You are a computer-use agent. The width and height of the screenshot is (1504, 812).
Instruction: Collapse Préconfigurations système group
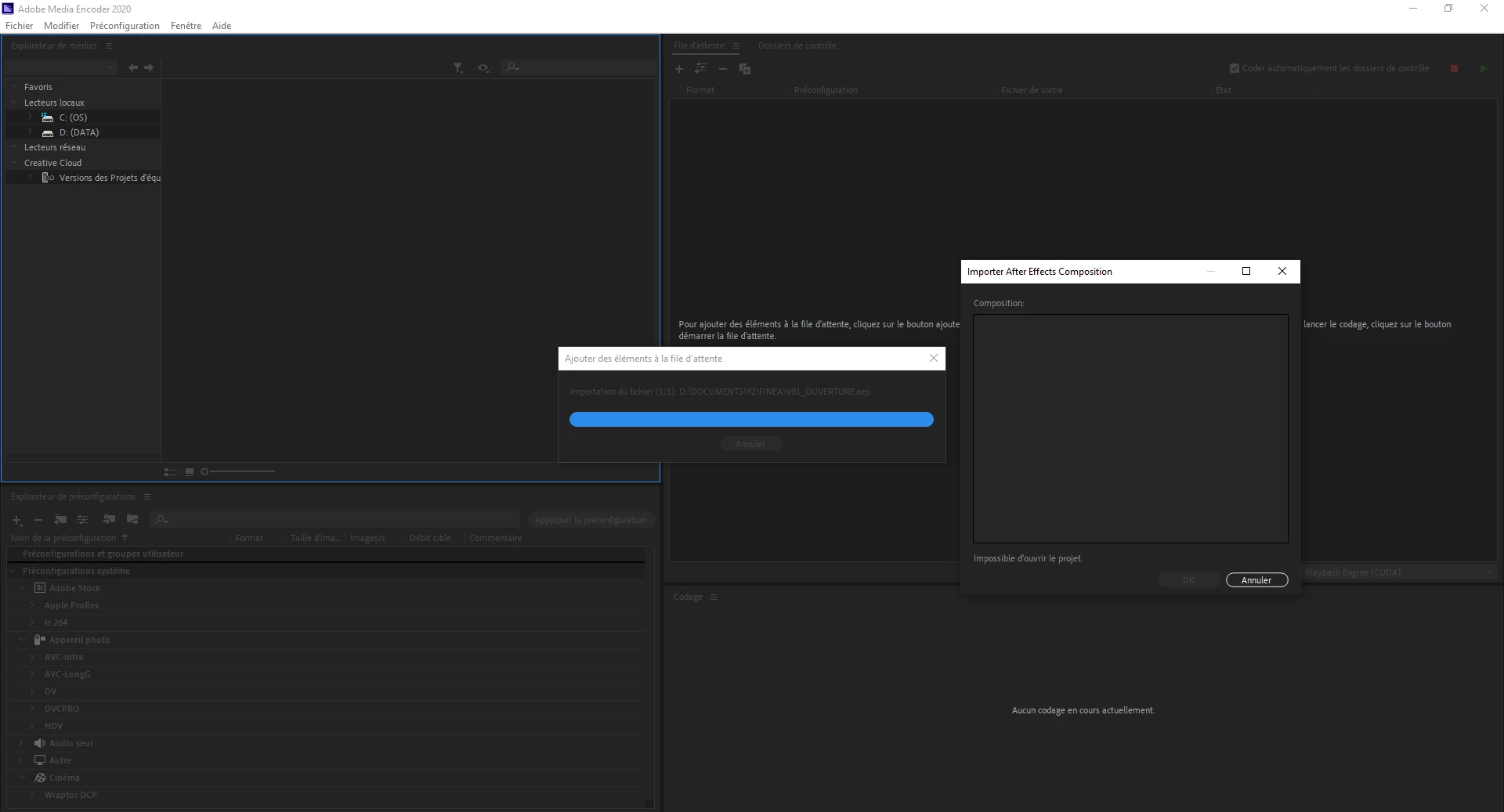(x=12, y=571)
